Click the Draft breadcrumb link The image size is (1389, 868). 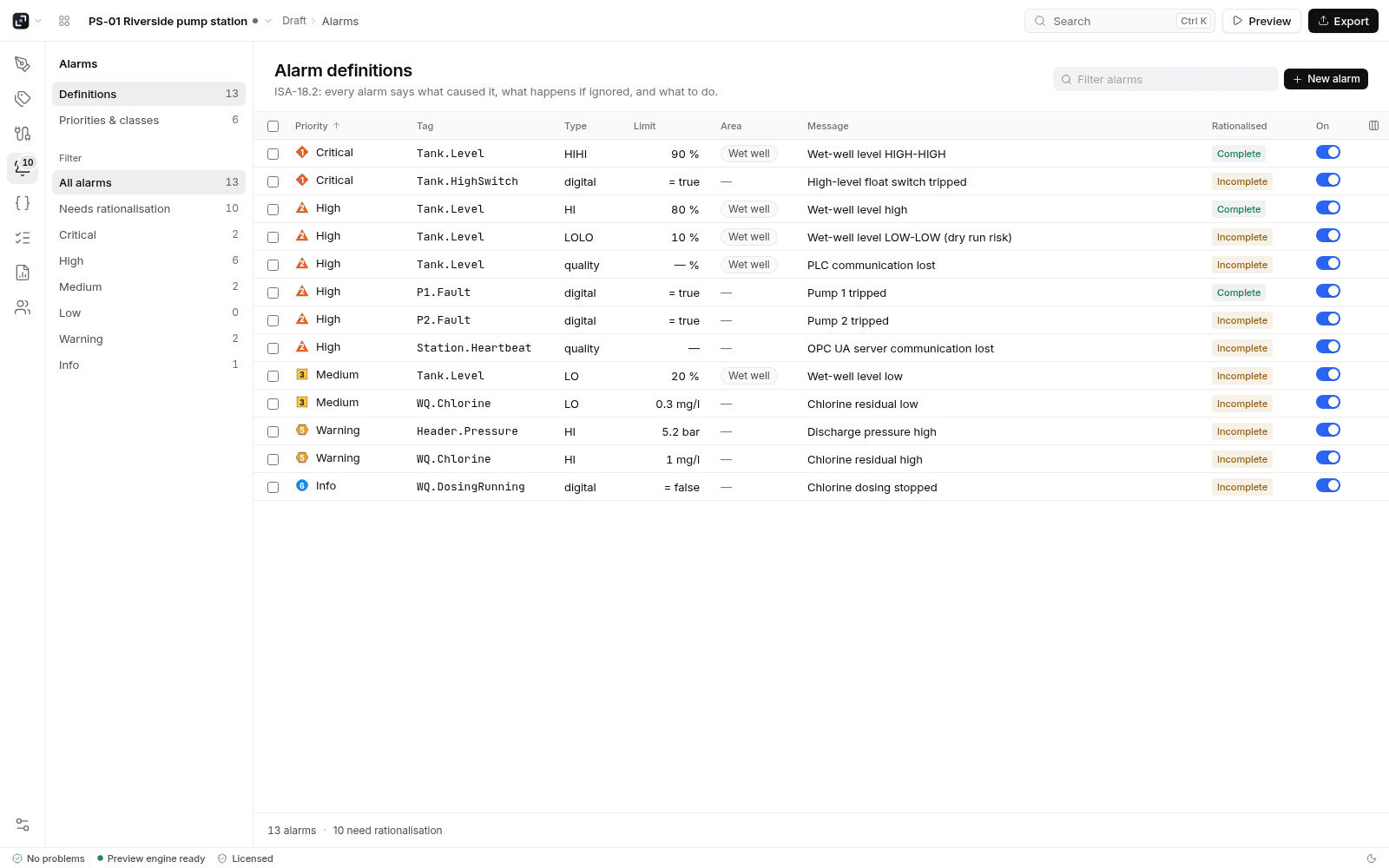point(294,21)
